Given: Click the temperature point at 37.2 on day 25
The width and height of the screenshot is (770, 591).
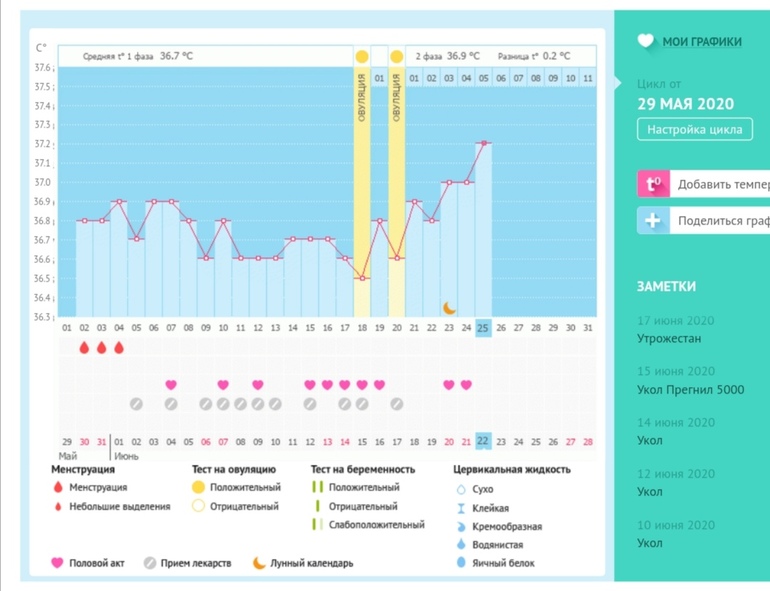Looking at the screenshot, I should pyautogui.click(x=484, y=143).
